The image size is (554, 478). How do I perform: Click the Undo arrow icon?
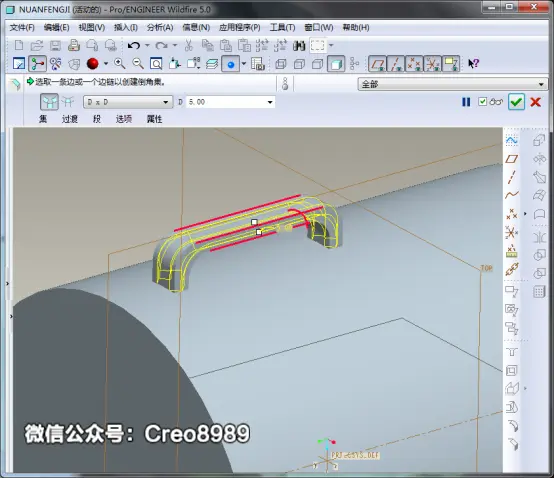pyautogui.click(x=134, y=45)
